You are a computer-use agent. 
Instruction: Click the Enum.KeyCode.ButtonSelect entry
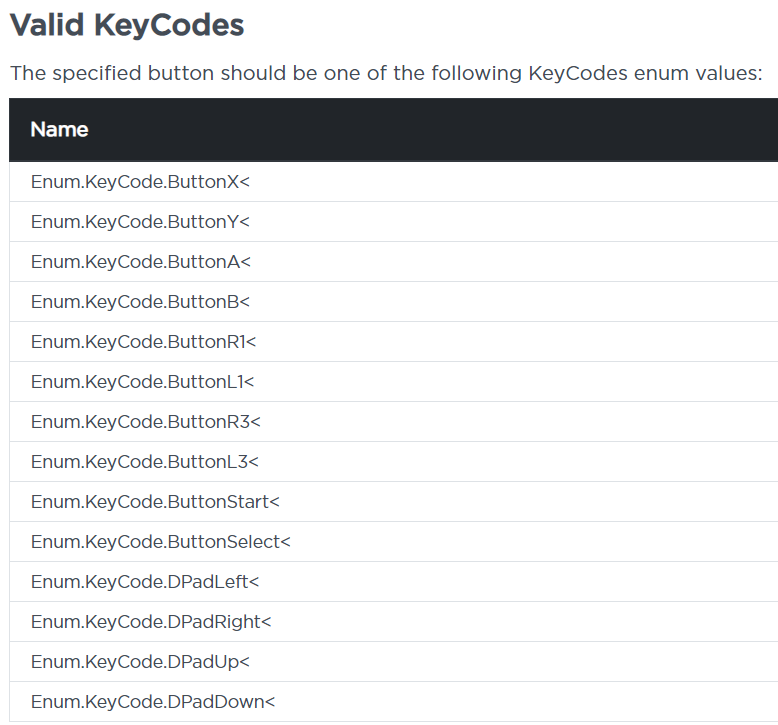point(160,542)
